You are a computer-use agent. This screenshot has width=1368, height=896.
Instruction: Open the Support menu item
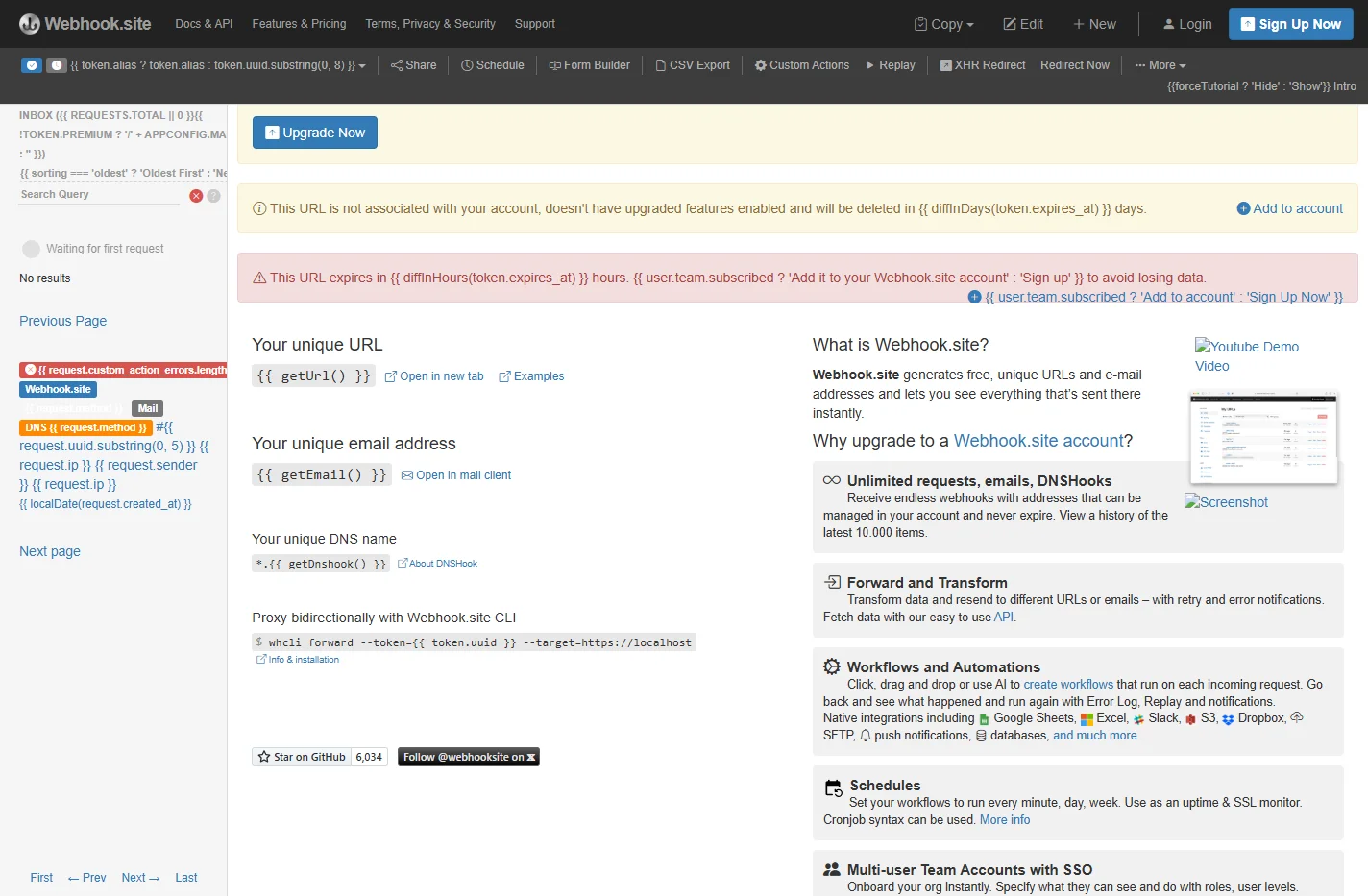coord(535,24)
